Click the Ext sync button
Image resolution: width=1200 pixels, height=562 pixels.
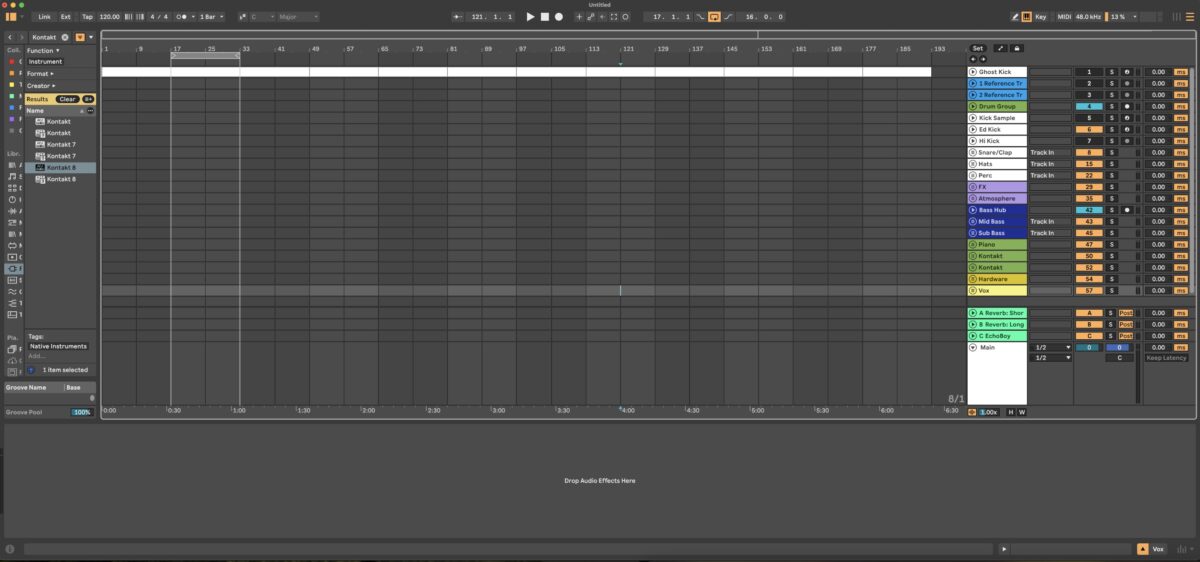coord(65,17)
